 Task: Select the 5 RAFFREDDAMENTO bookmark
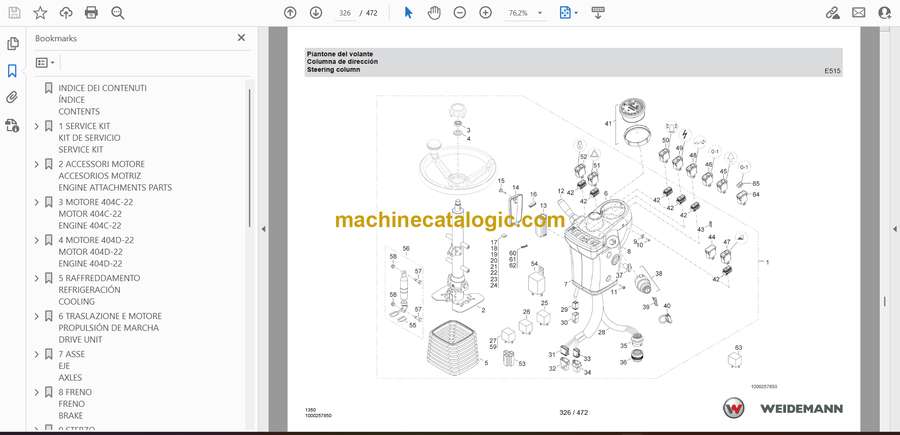pyautogui.click(x=99, y=278)
